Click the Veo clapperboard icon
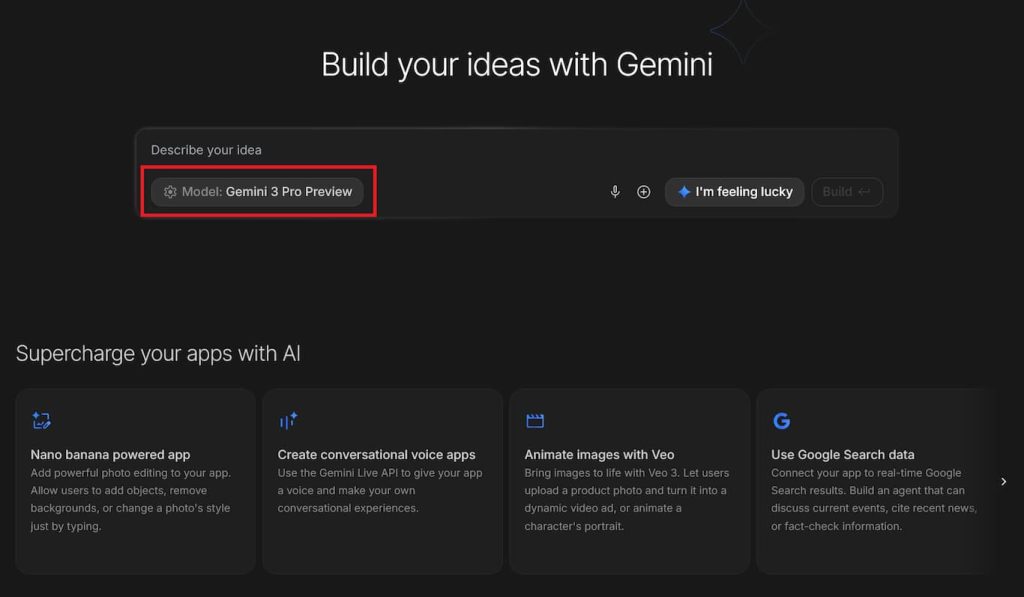This screenshot has height=597, width=1024. 535,421
